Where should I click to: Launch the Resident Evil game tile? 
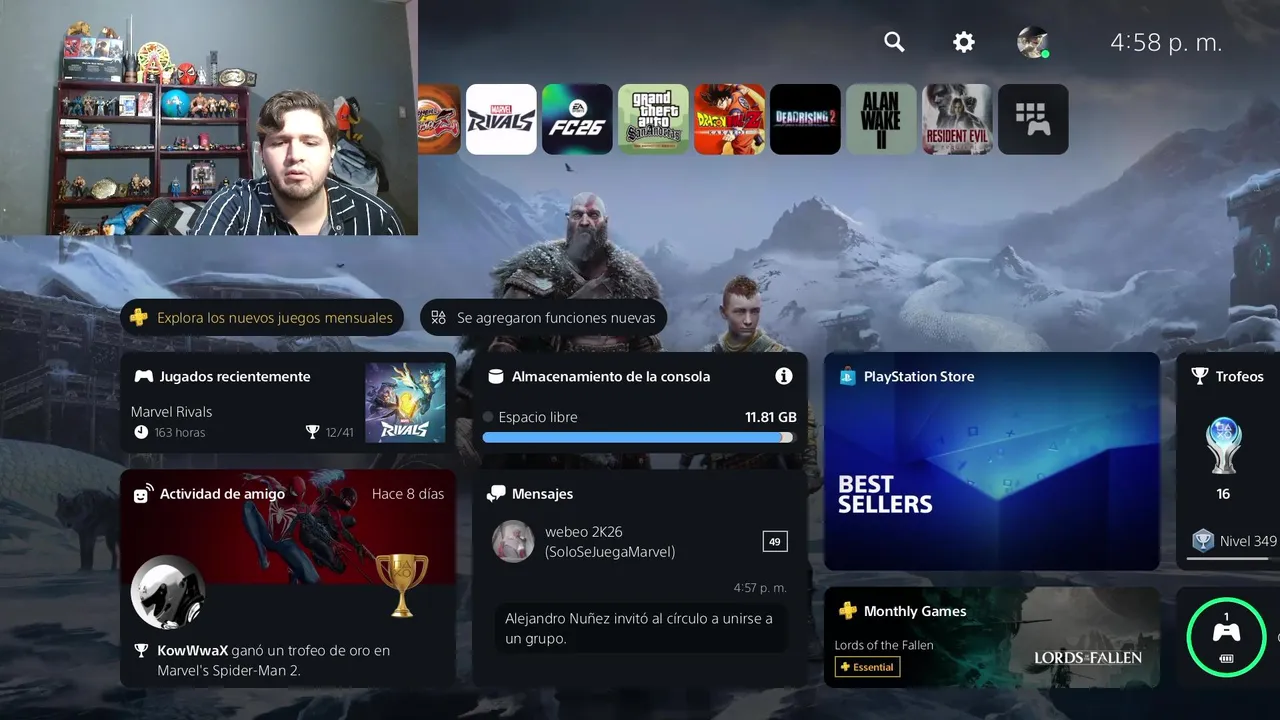point(958,119)
